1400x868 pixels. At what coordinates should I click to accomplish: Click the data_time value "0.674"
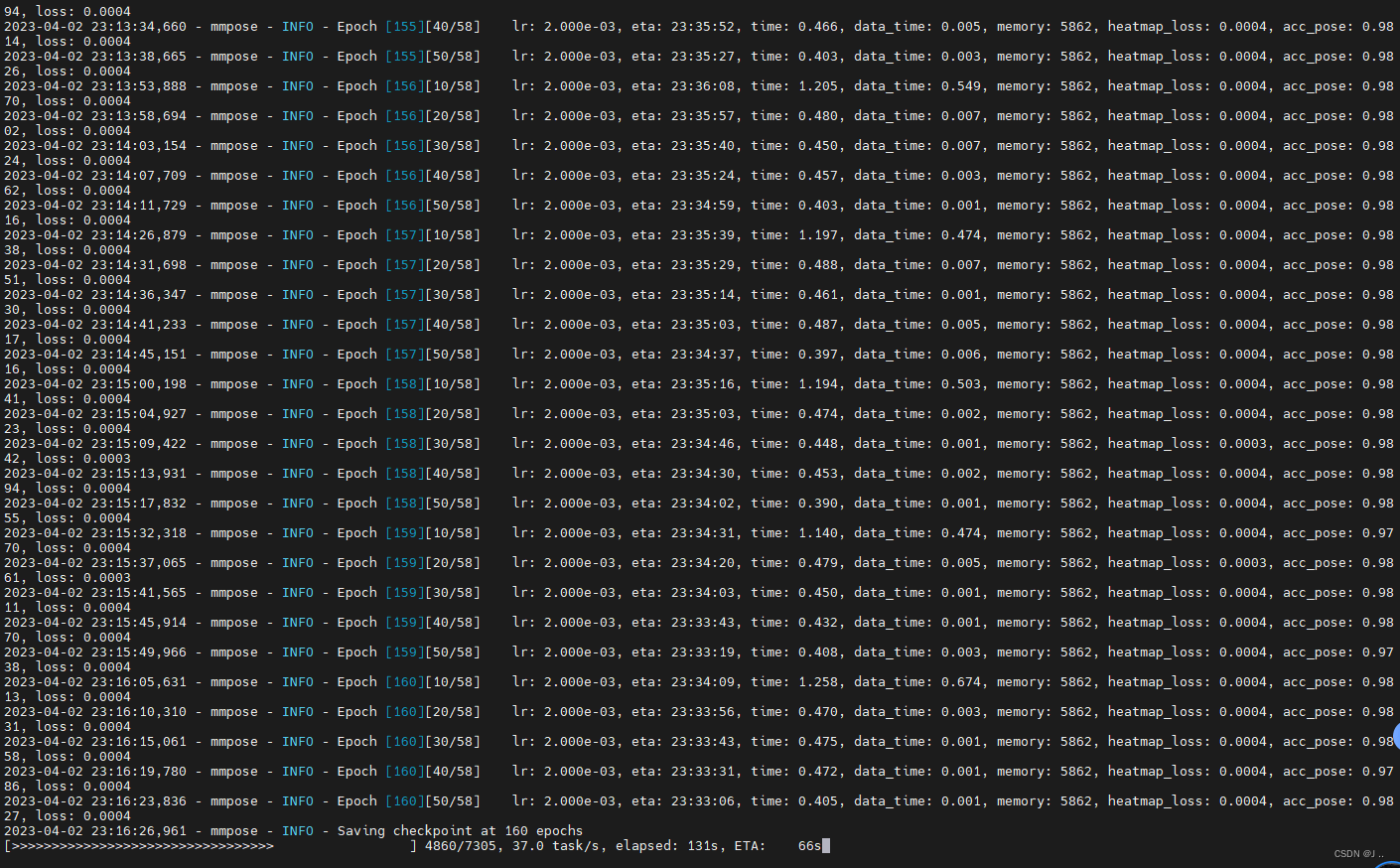(x=960, y=682)
